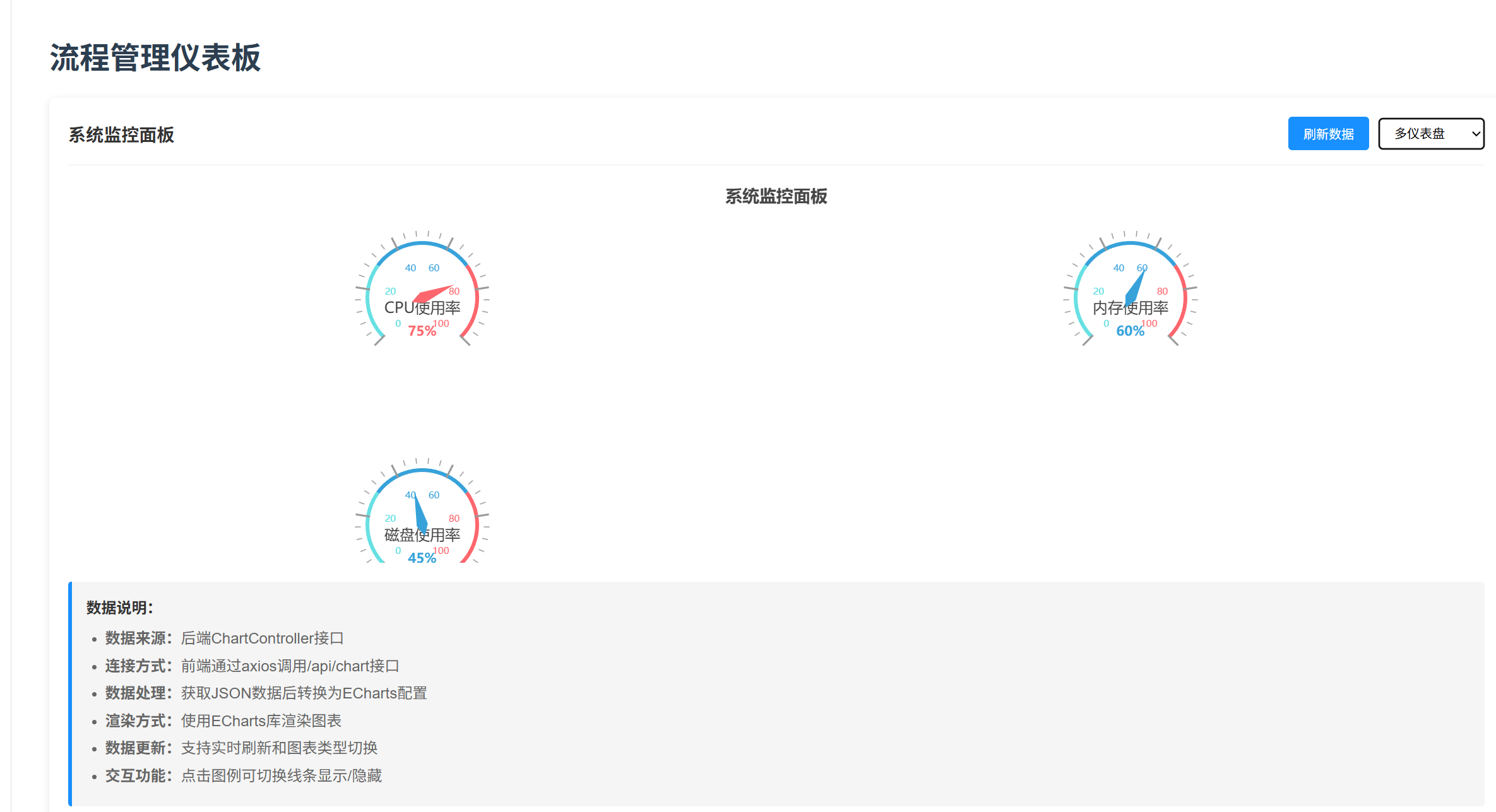The width and height of the screenshot is (1496, 812).
Task: Open the 多仪表盘 chart type dropdown
Action: 1430,134
